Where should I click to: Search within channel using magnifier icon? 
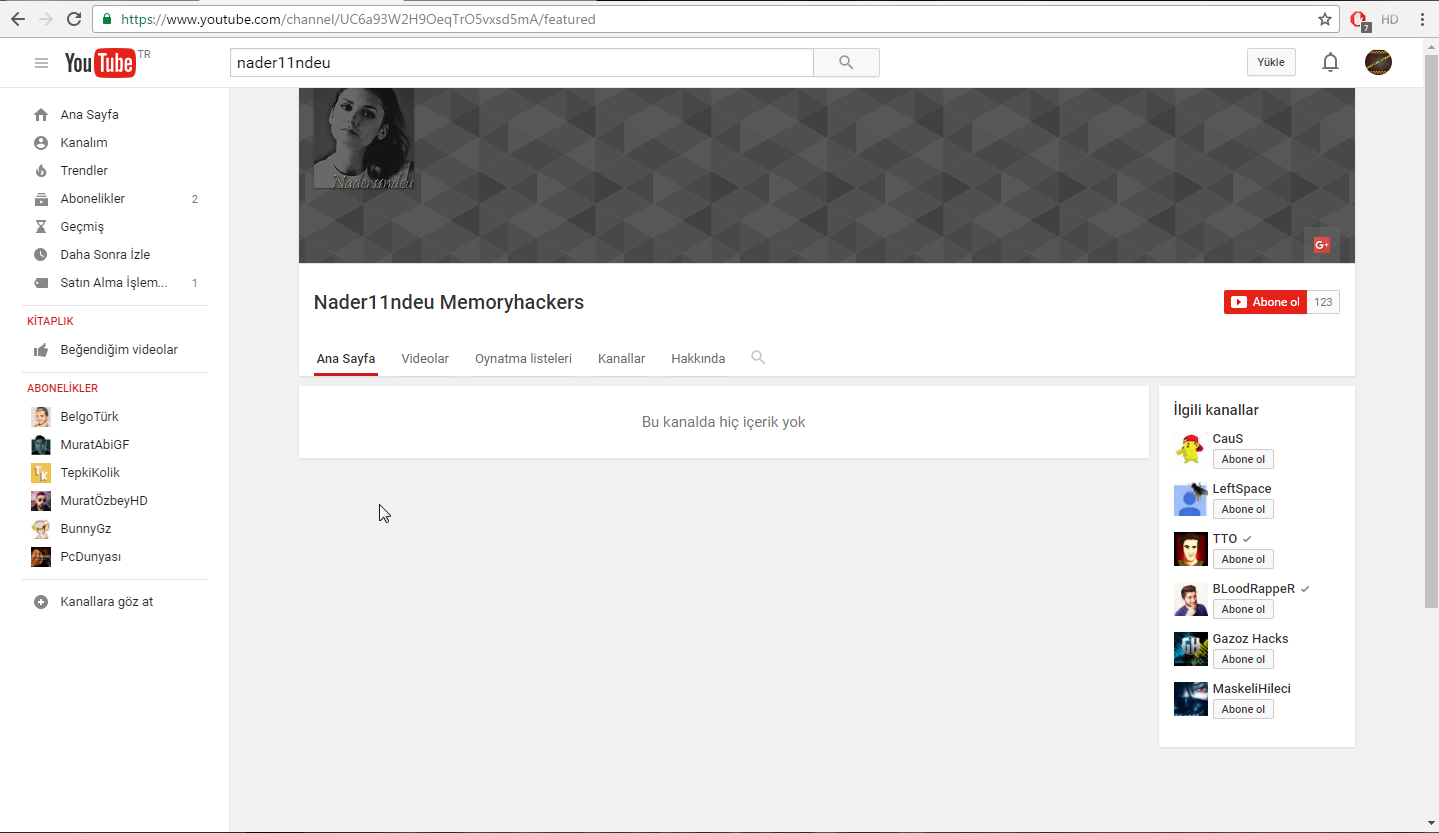(x=758, y=357)
